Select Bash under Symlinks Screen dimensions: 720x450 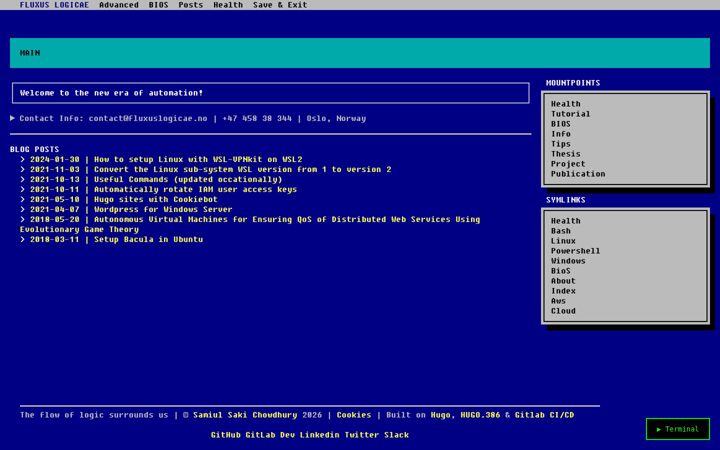click(x=561, y=231)
